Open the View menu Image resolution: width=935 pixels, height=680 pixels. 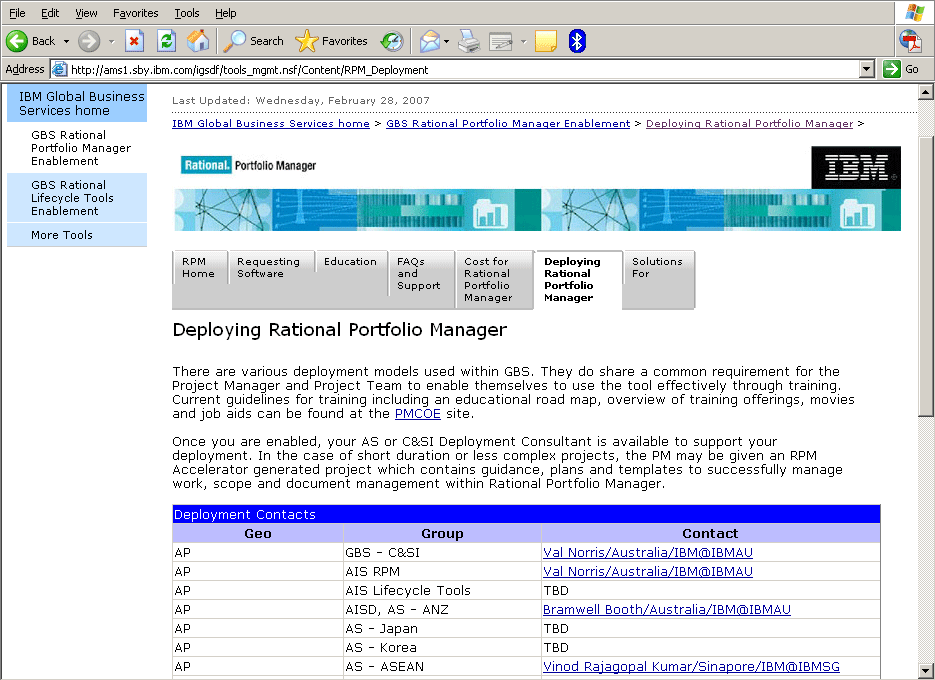86,13
